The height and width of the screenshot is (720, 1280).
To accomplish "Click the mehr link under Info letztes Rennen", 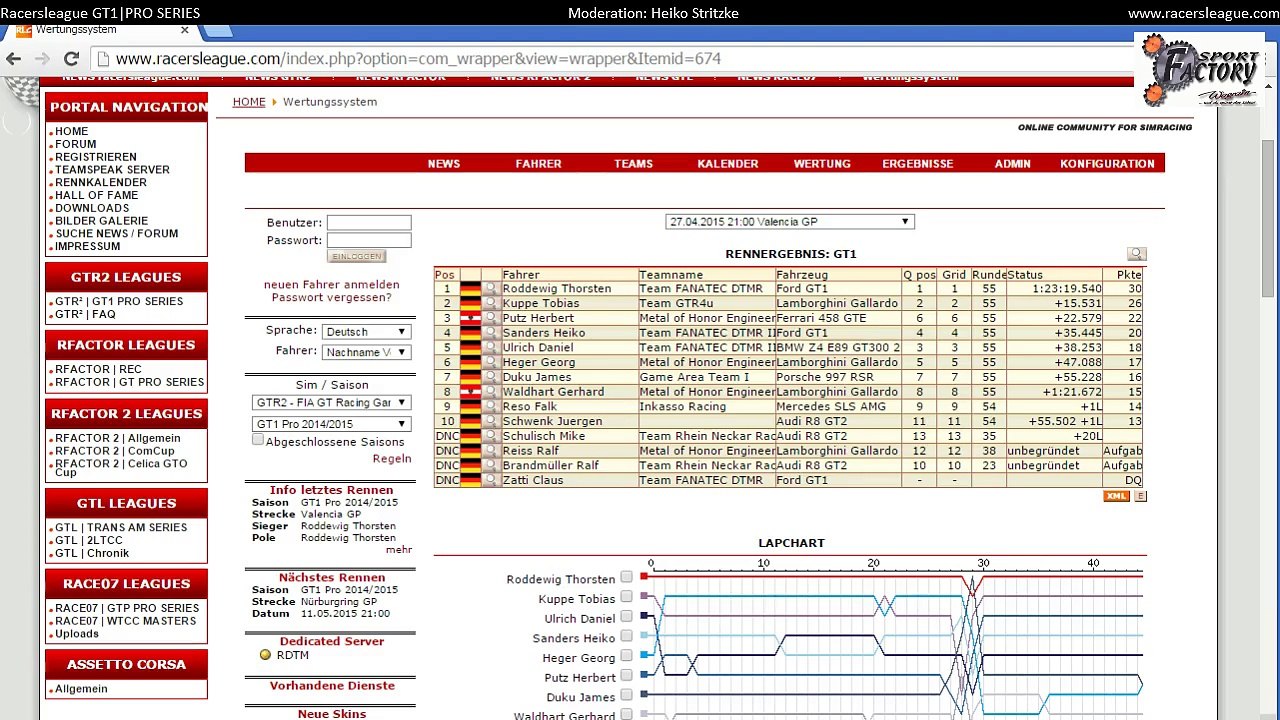I will [x=399, y=550].
